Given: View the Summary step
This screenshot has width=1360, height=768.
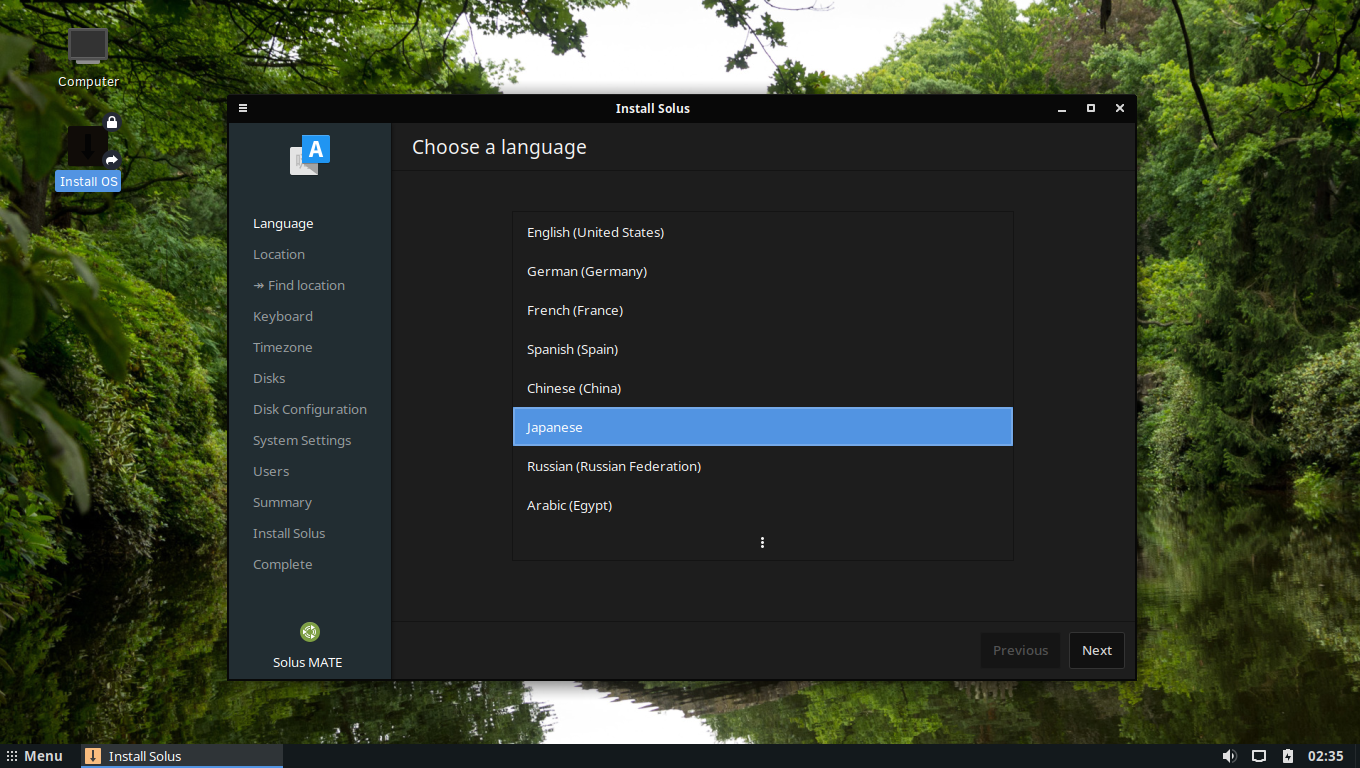Looking at the screenshot, I should pos(282,503).
